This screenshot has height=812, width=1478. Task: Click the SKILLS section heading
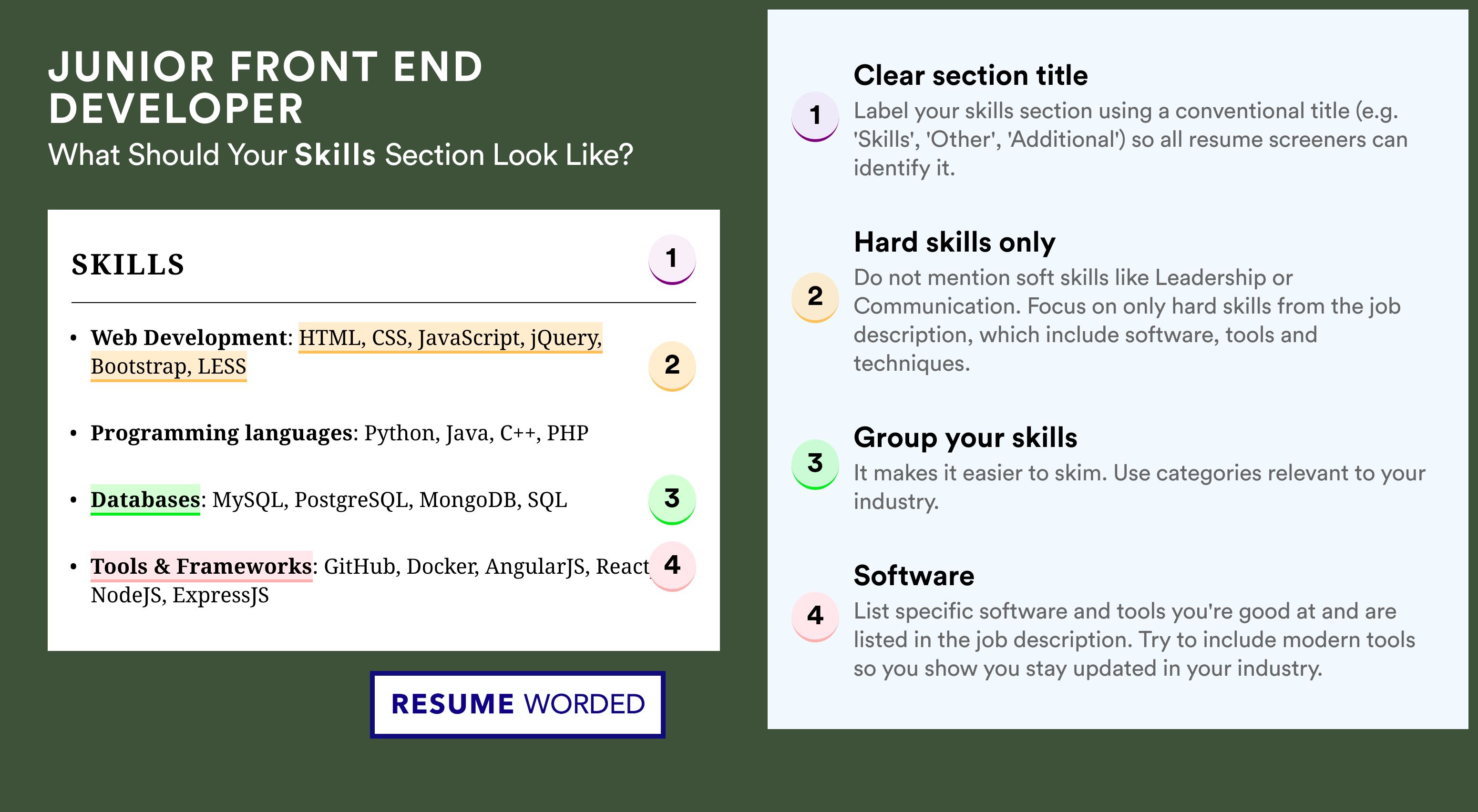click(128, 265)
